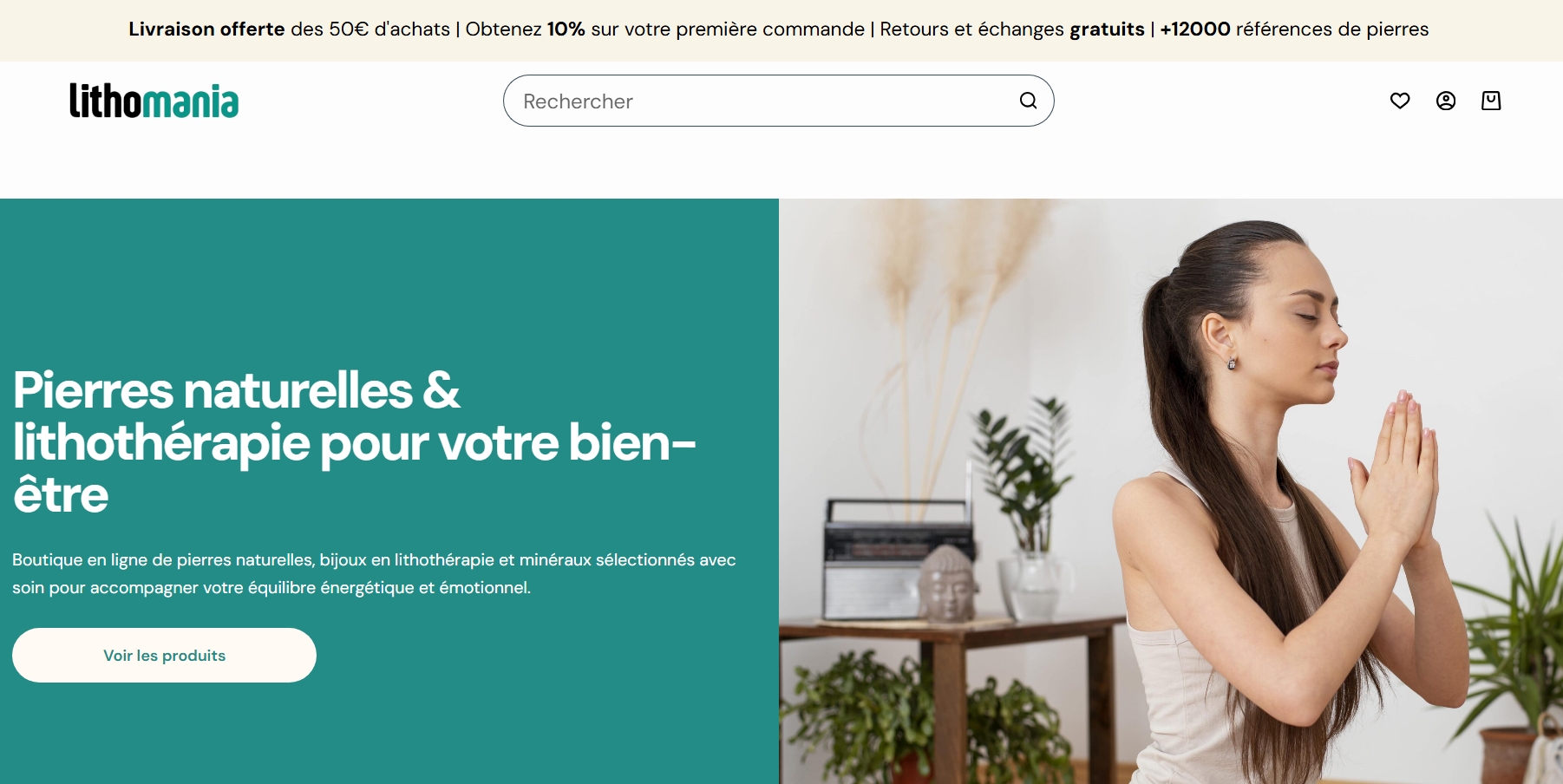The height and width of the screenshot is (784, 1563).
Task: Click the vintage radio in hero image
Action: tap(896, 556)
